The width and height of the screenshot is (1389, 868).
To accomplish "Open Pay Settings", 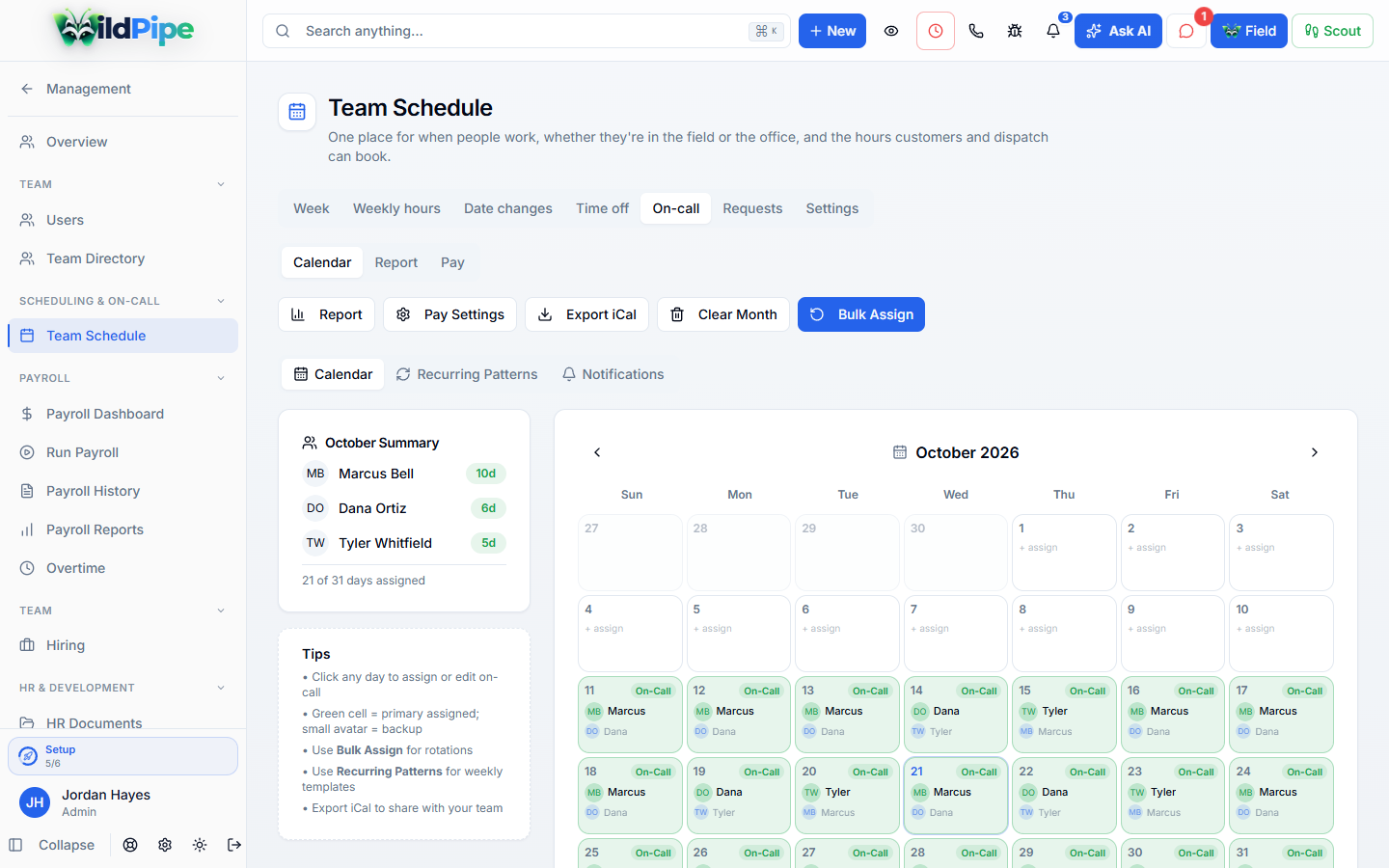I will [449, 314].
